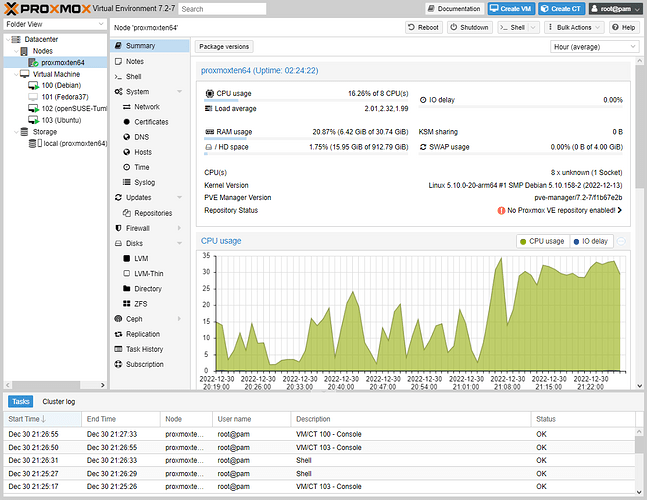Open the Ceph icon
The image size is (647, 500).
pyautogui.click(x=118, y=318)
